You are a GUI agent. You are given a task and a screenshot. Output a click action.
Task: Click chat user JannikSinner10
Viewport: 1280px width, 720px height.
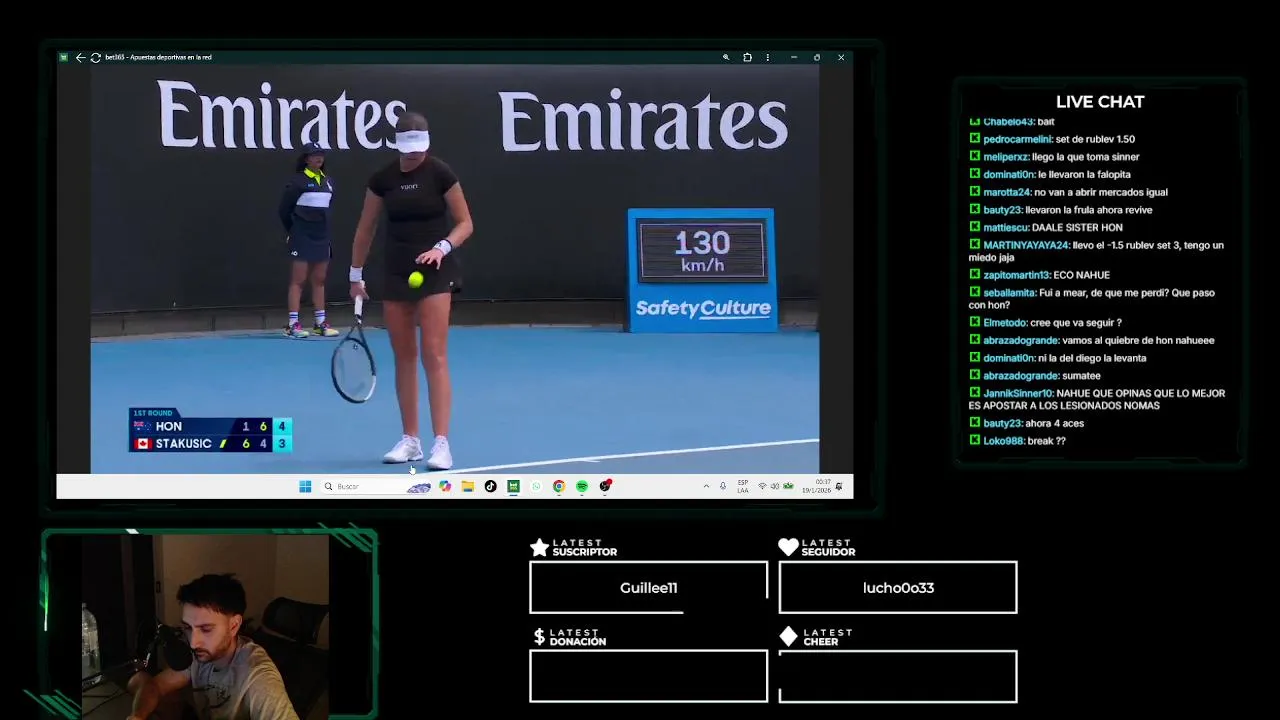point(1018,393)
